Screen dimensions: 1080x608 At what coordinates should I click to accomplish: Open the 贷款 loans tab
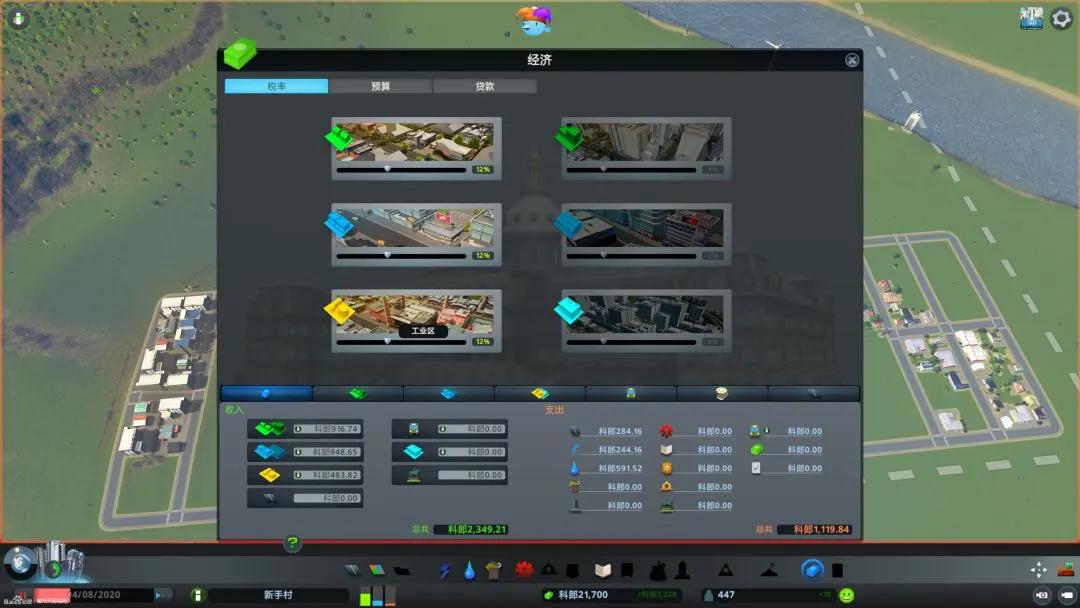(x=484, y=86)
